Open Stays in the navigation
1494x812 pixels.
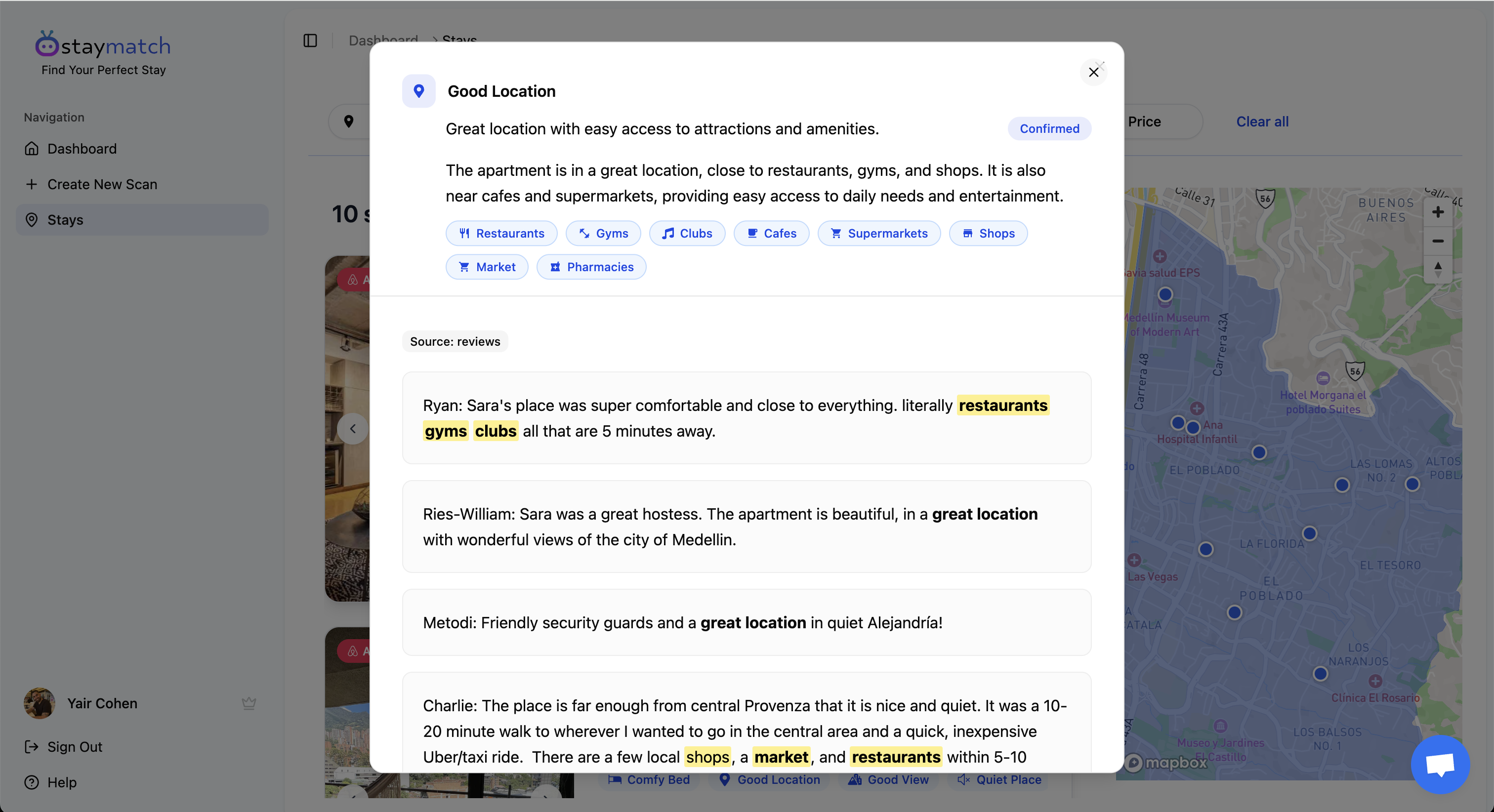point(142,220)
